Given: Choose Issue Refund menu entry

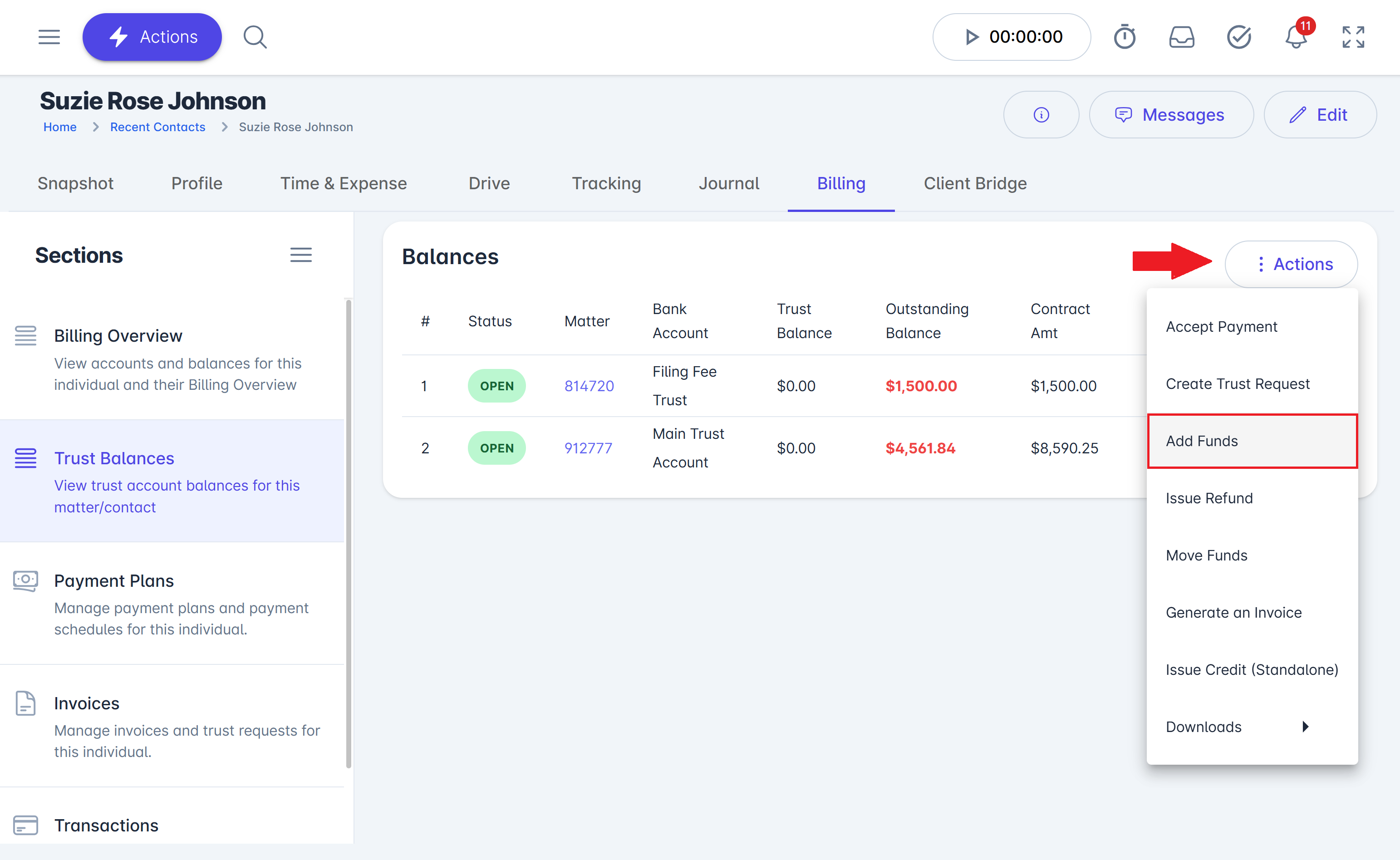Looking at the screenshot, I should pos(1209,498).
